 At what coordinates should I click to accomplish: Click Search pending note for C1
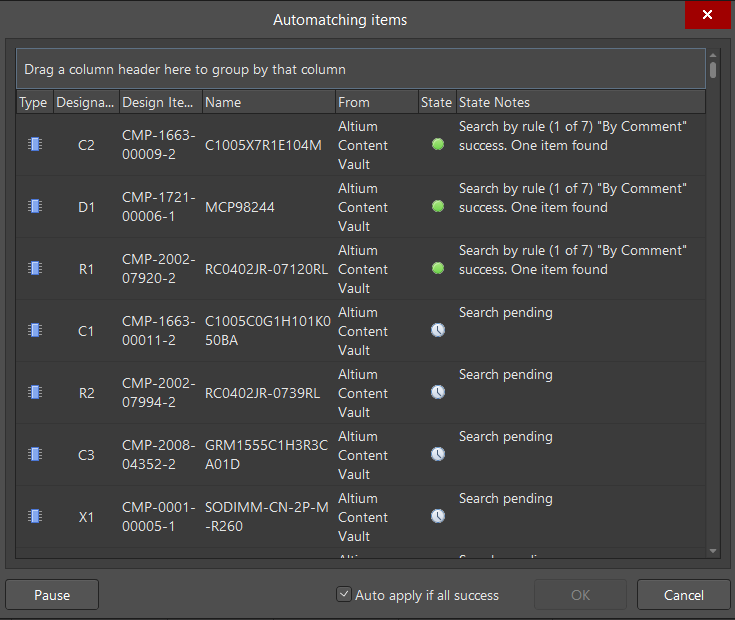[x=505, y=313]
